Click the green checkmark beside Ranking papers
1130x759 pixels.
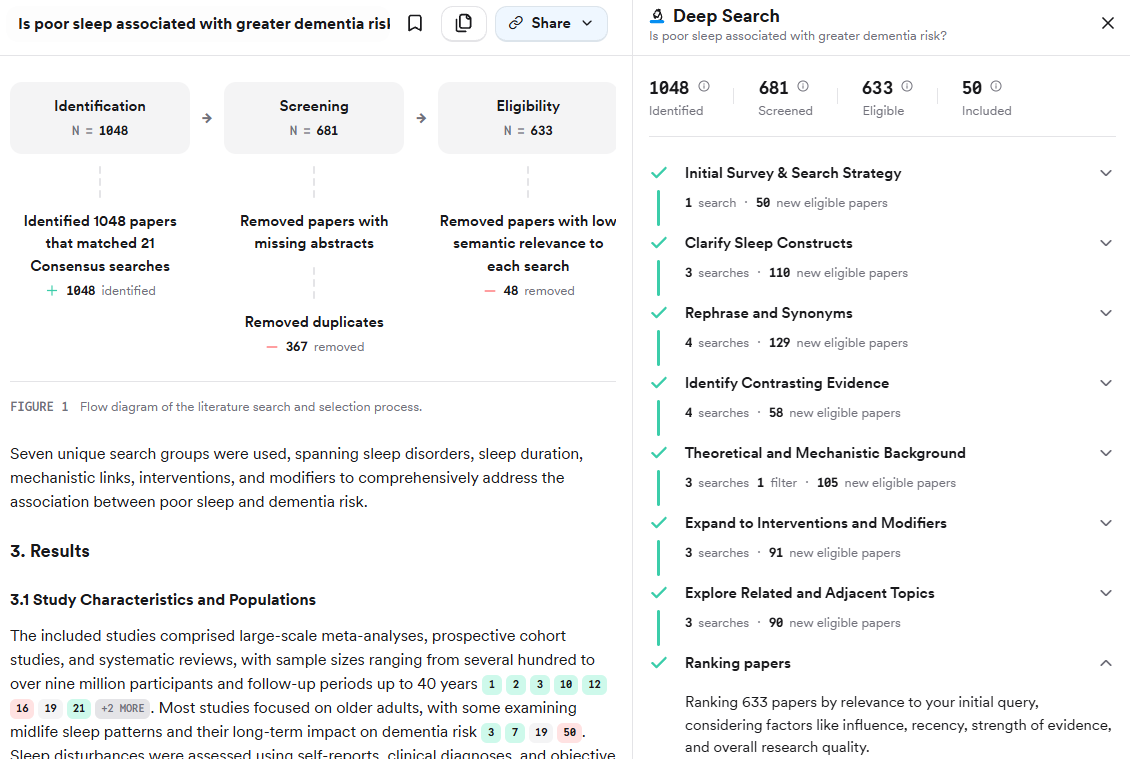click(x=659, y=663)
